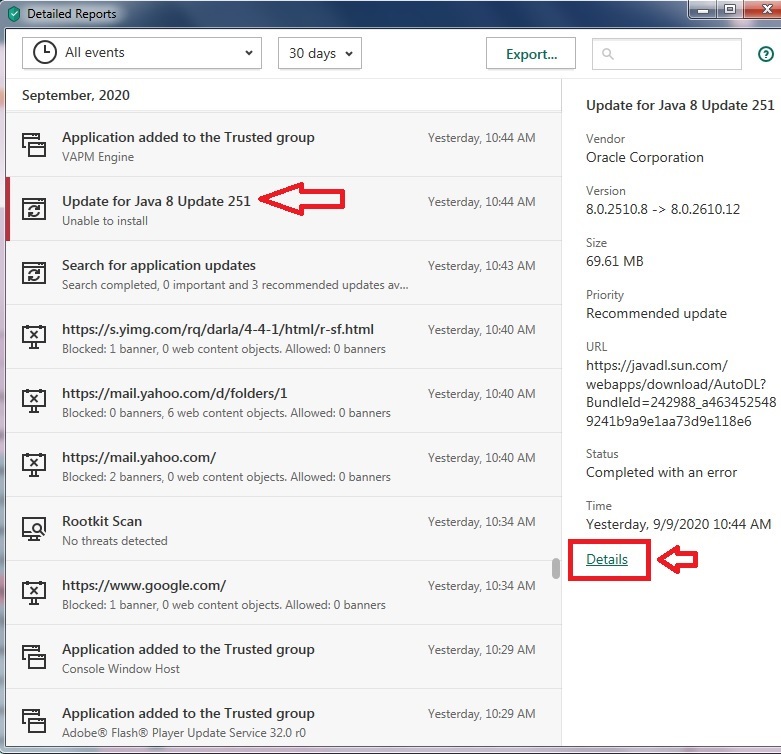Click window icon for Adobe Flash Player row
781x754 pixels.
click(34, 721)
